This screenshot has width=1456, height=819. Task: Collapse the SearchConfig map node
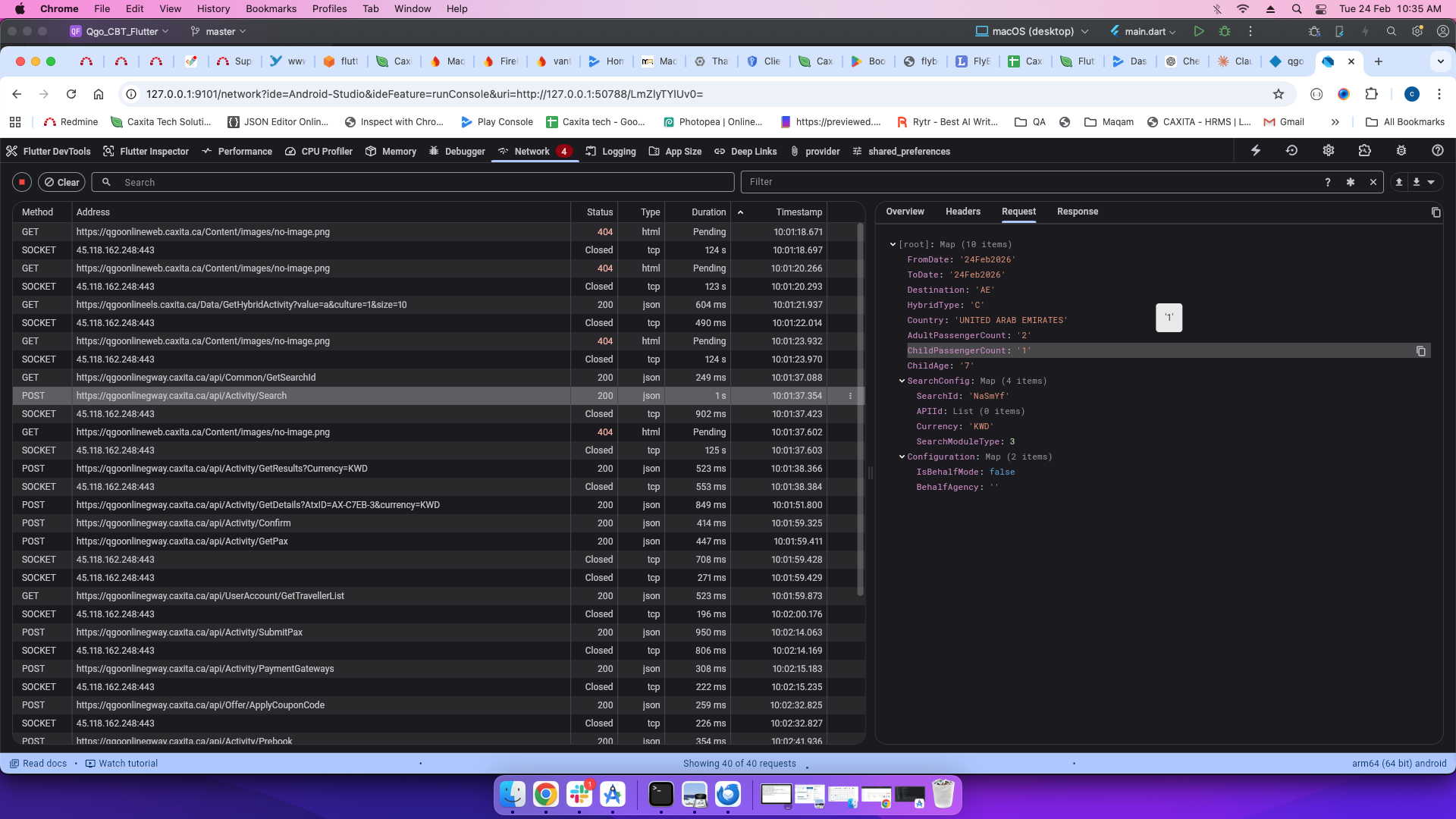tap(902, 381)
